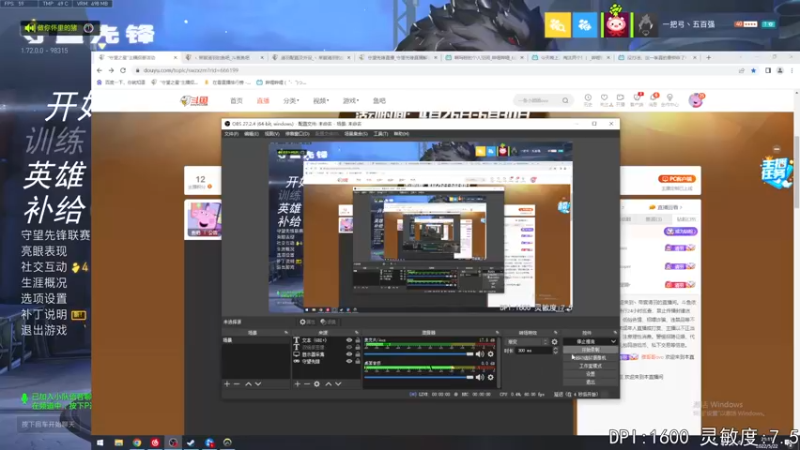The width and height of the screenshot is (800, 450).
Task: Remove the selected scene in OBS
Action: 237,384
